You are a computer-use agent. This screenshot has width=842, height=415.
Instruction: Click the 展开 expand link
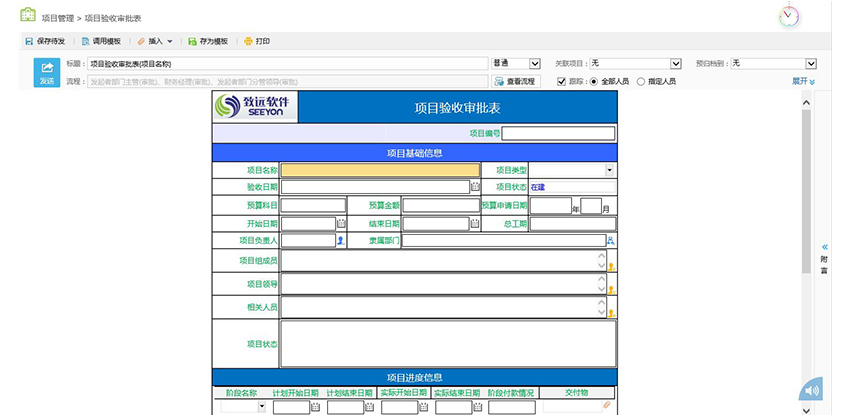coord(803,81)
